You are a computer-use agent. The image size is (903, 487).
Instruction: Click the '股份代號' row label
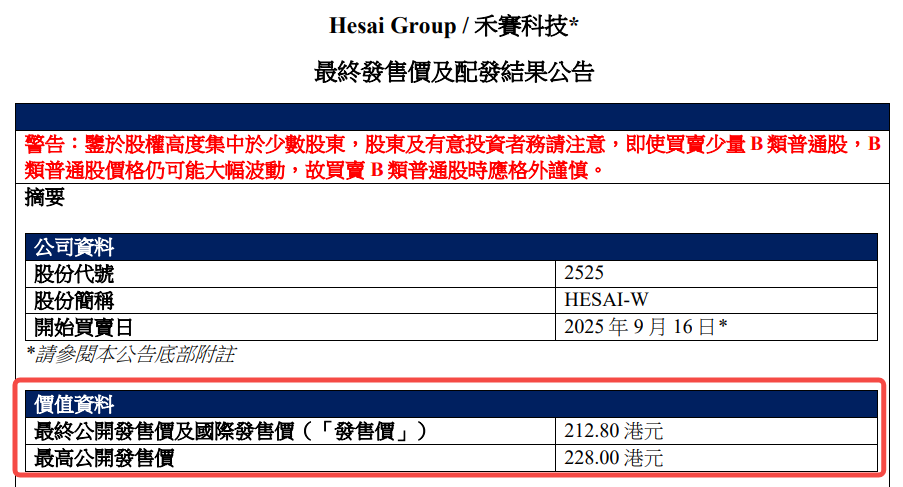[x=74, y=274]
